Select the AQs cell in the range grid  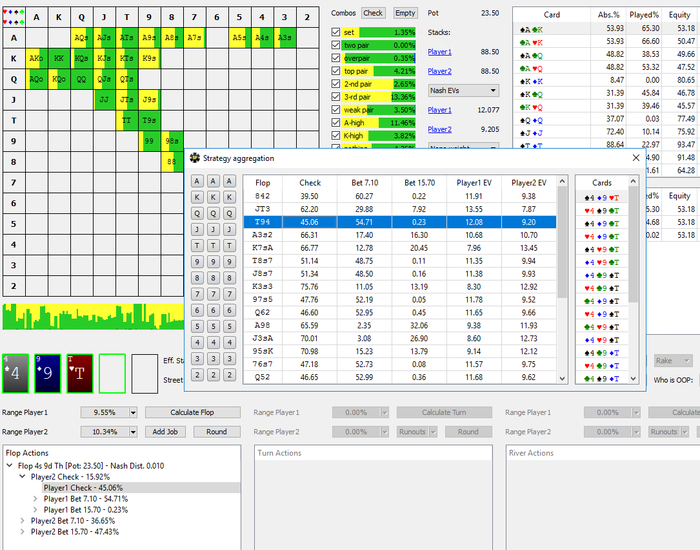coord(81,38)
